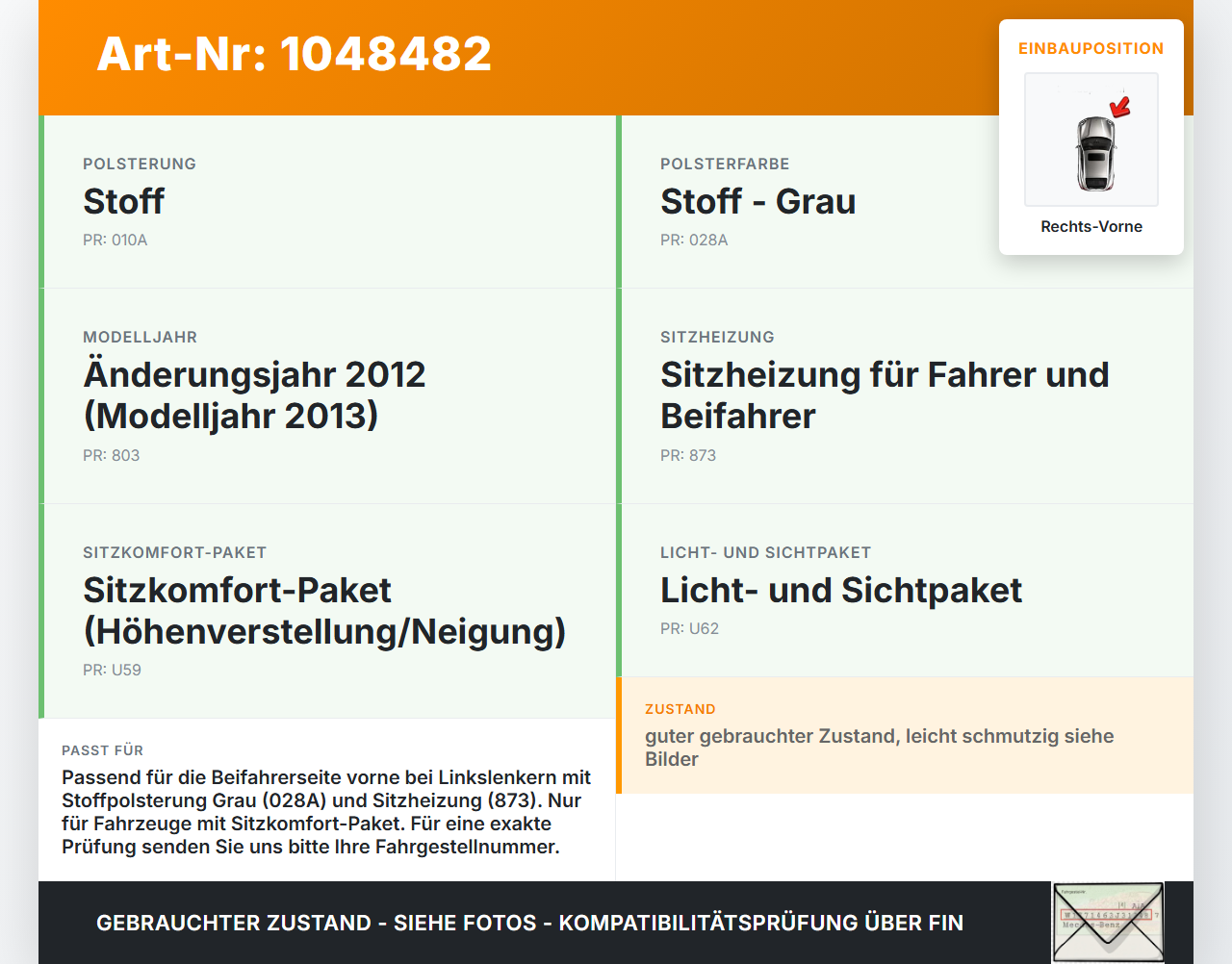Select the Polsterung value Stoff
Viewport: 1232px width, 964px height.
coord(123,202)
